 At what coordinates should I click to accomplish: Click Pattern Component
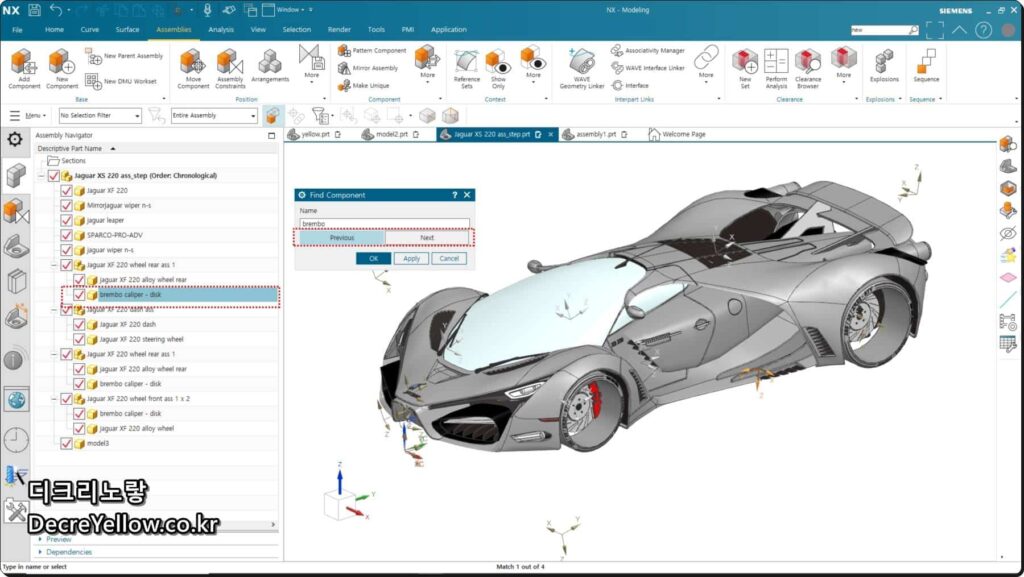pos(372,51)
